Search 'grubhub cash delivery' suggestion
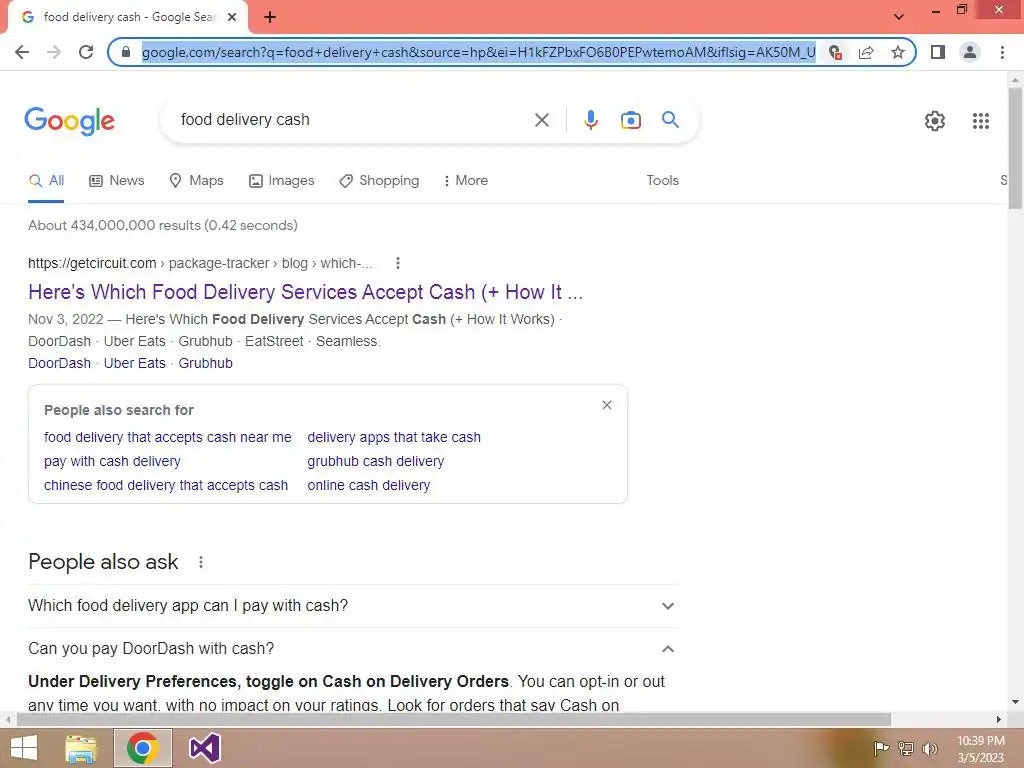The width and height of the screenshot is (1024, 768). pyautogui.click(x=376, y=462)
